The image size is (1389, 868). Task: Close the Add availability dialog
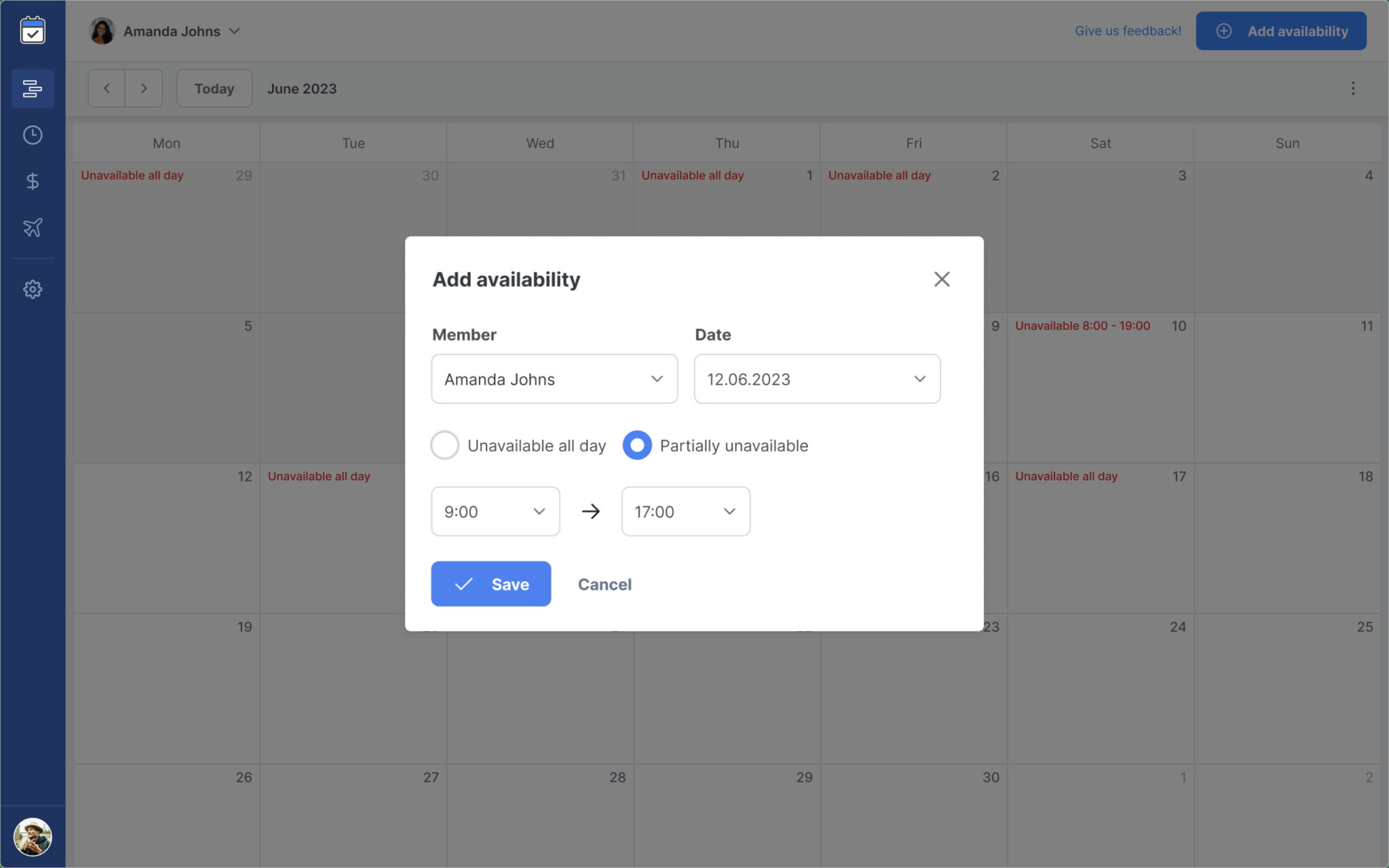[x=941, y=279]
